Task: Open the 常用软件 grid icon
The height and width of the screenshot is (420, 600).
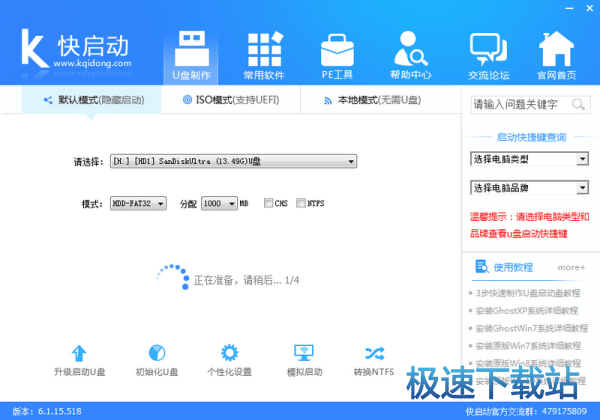Action: click(264, 50)
